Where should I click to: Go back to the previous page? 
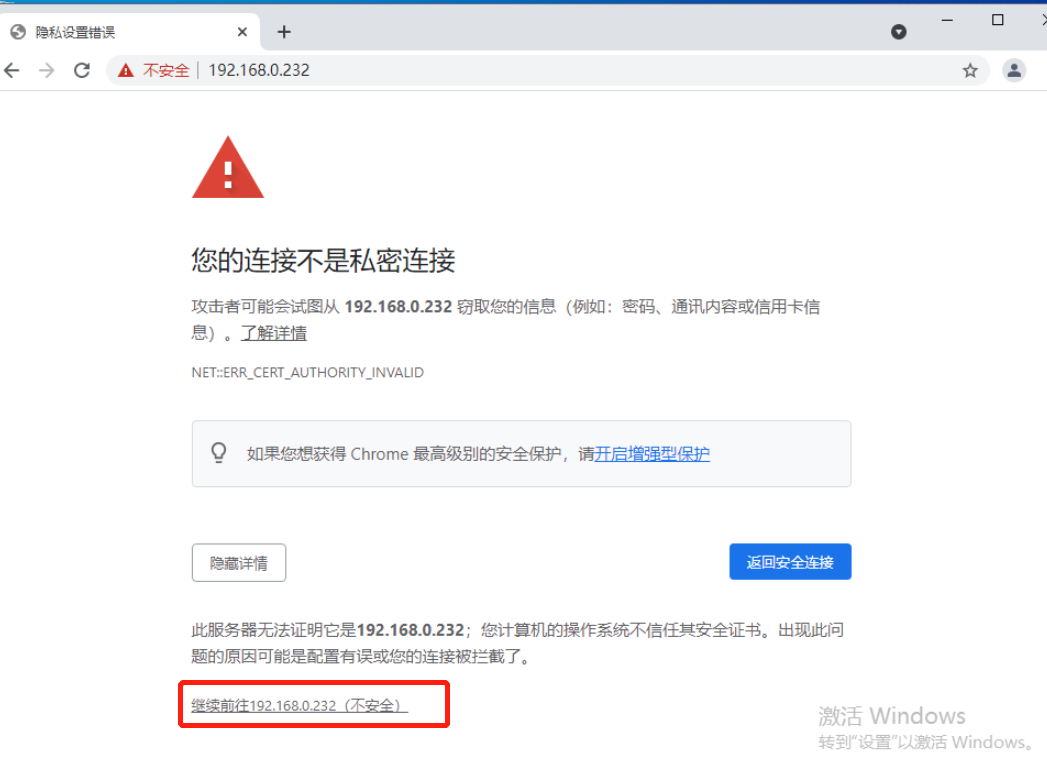pyautogui.click(x=11, y=70)
